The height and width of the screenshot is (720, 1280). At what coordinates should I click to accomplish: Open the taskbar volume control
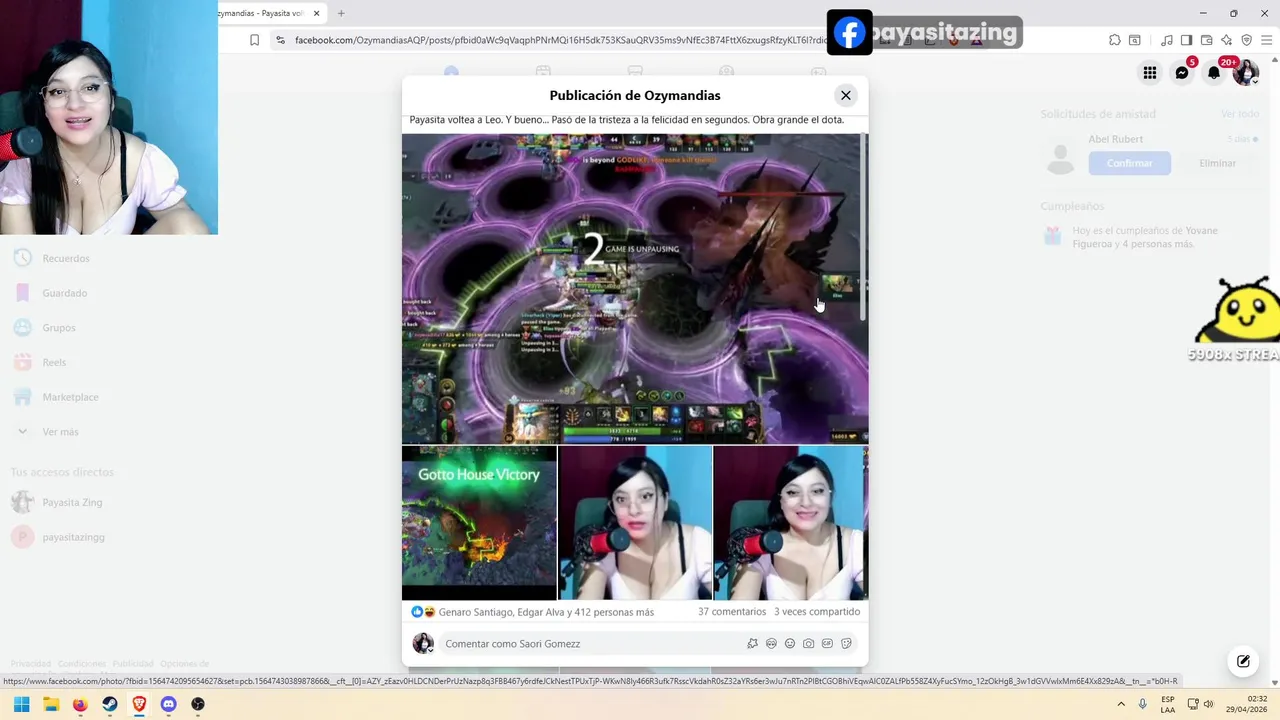[1208, 704]
